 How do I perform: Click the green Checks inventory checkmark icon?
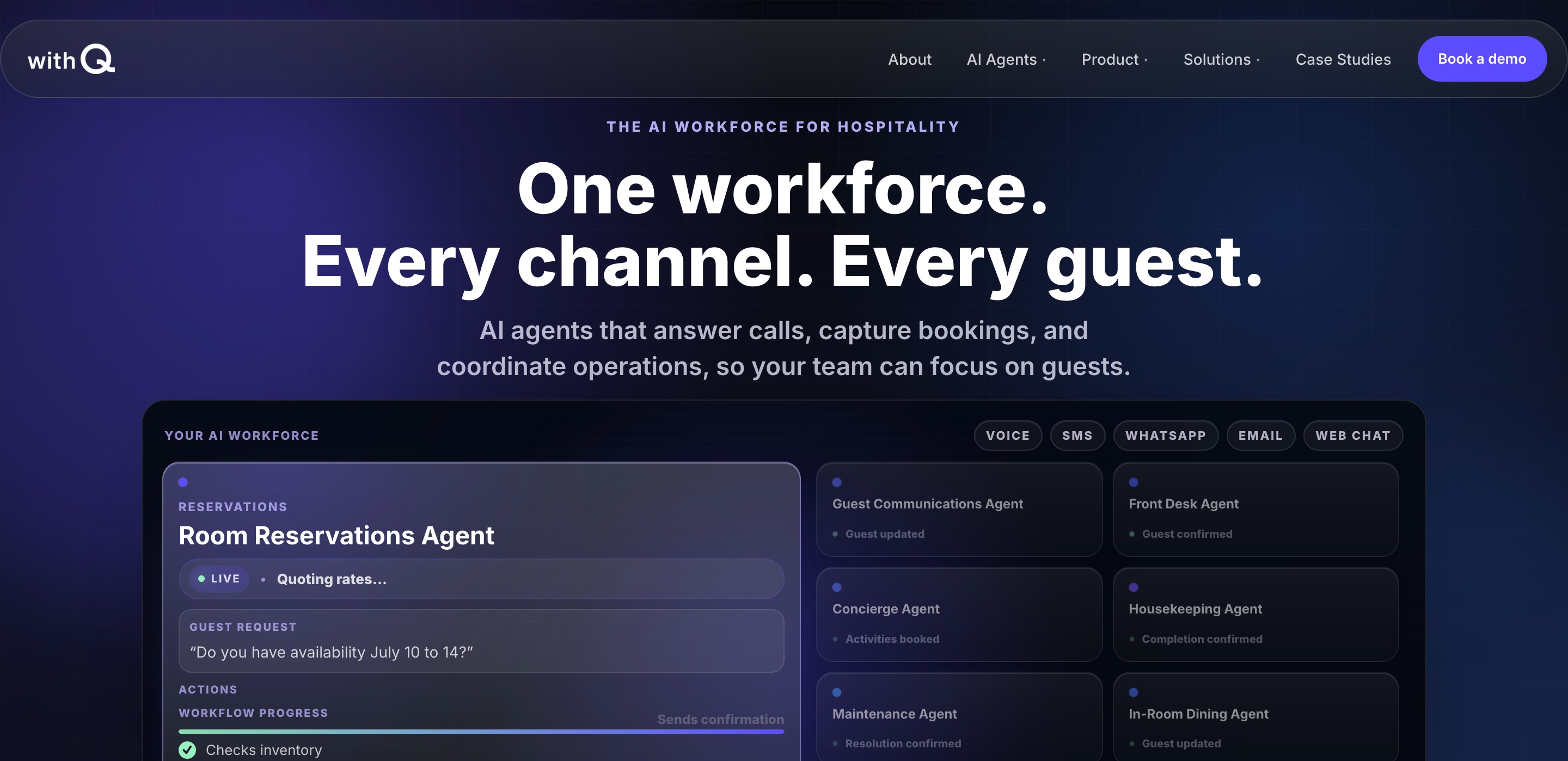click(x=187, y=750)
